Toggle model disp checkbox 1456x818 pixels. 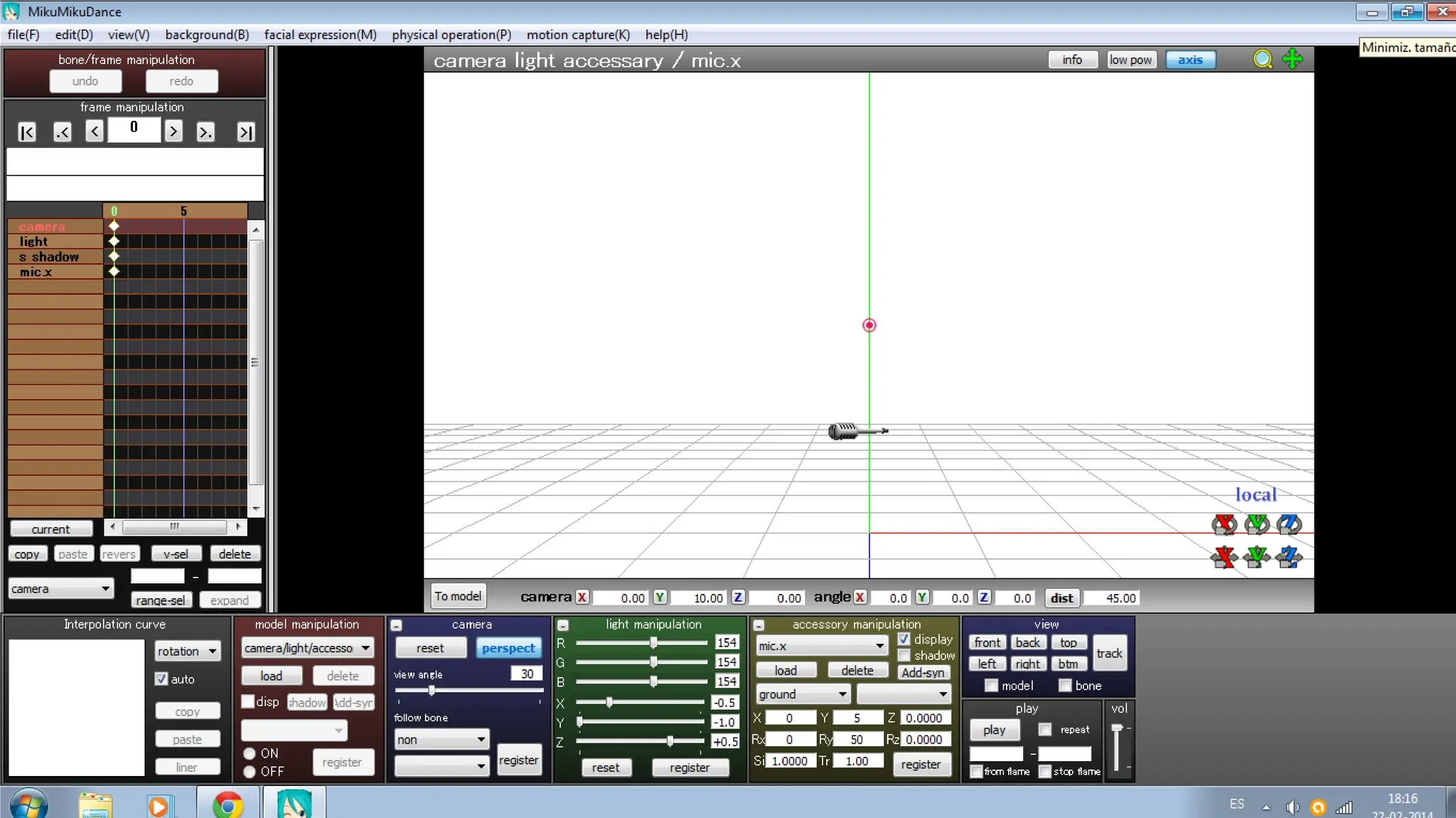[x=248, y=701]
